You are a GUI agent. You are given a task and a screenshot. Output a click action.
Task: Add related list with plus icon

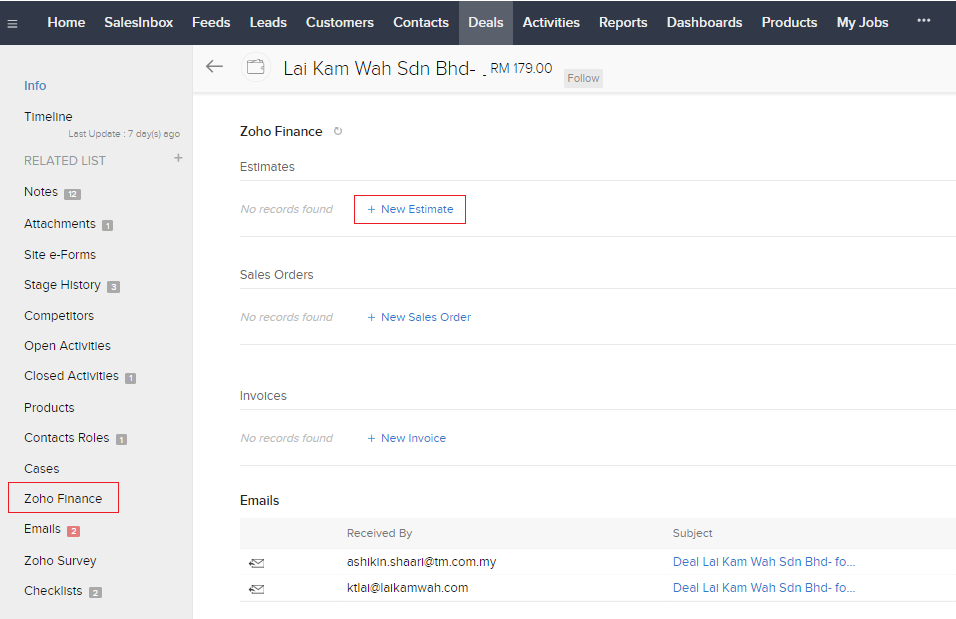coord(178,158)
